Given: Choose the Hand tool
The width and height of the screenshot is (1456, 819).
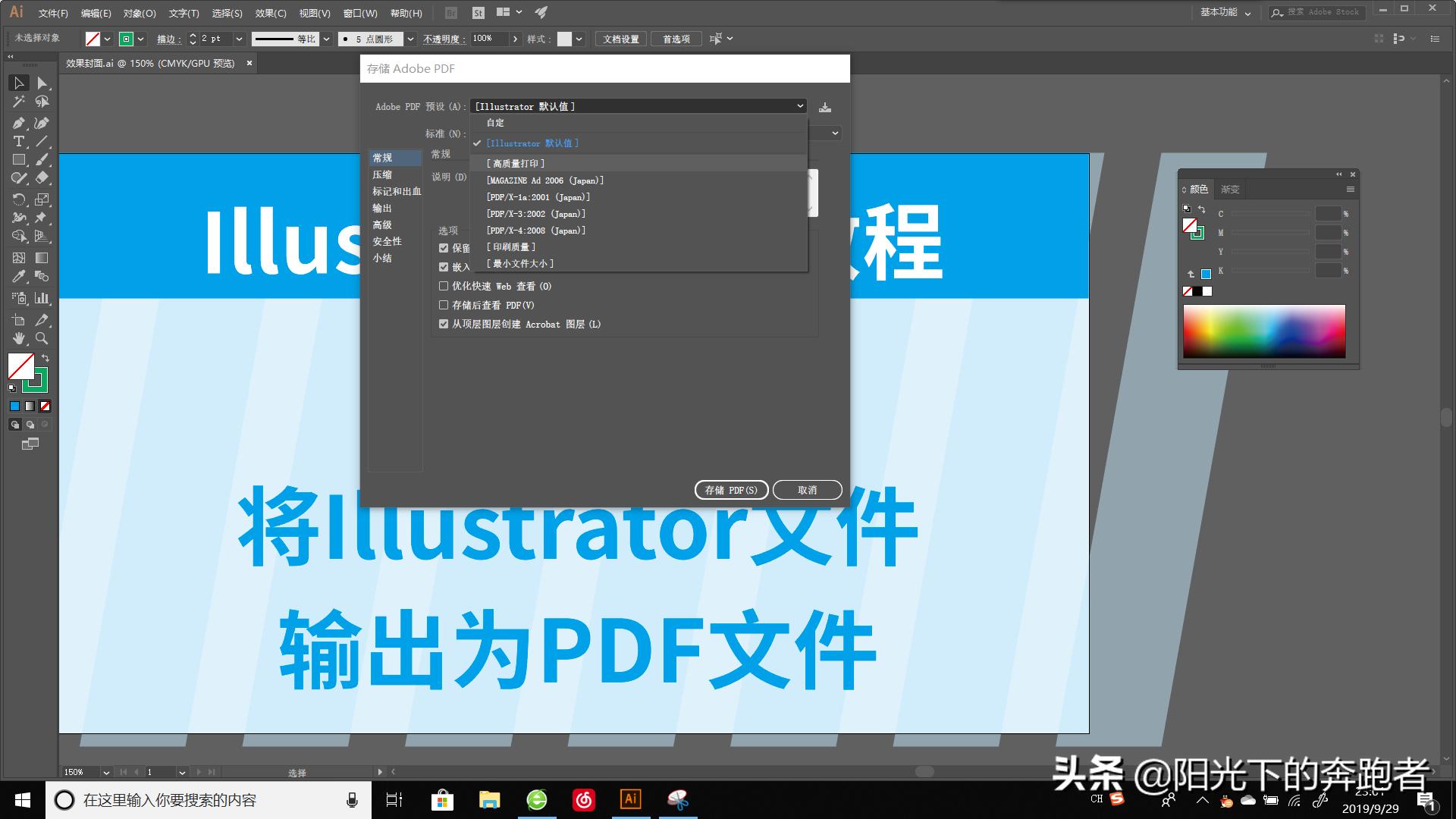Looking at the screenshot, I should coord(18,339).
